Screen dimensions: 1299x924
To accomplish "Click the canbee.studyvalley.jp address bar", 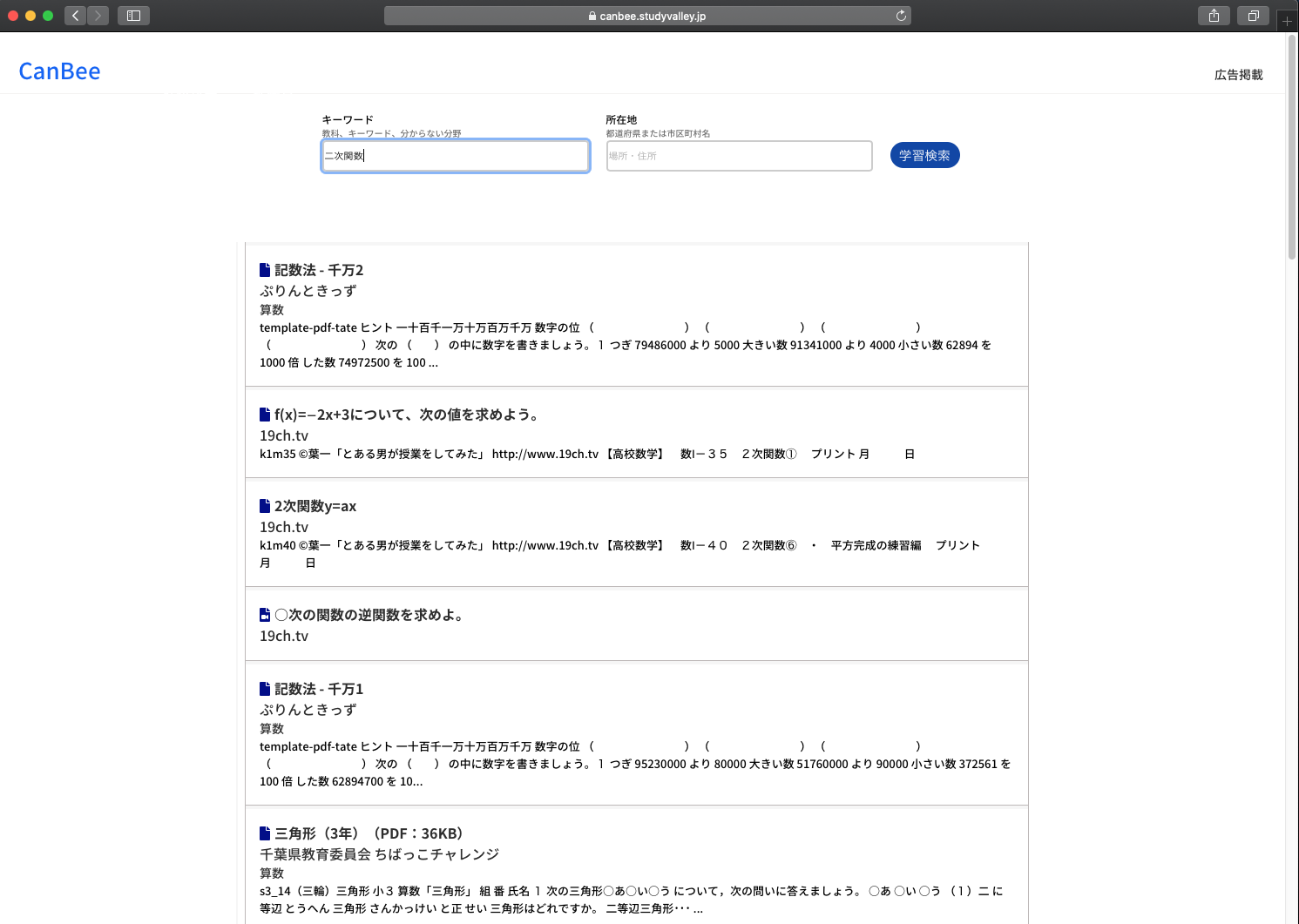I will coord(647,16).
